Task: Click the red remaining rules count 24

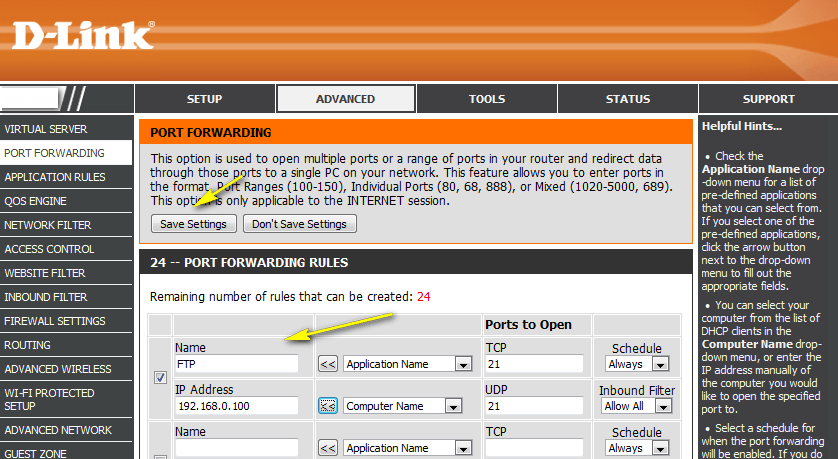Action: pyautogui.click(x=424, y=297)
